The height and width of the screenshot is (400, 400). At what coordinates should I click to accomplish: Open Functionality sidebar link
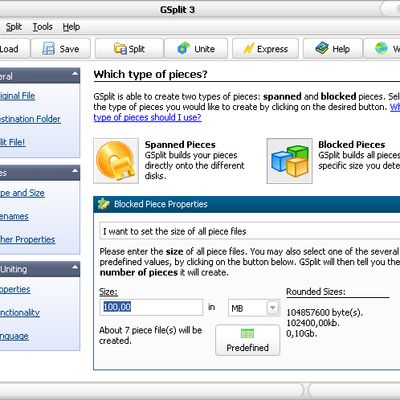[20, 313]
